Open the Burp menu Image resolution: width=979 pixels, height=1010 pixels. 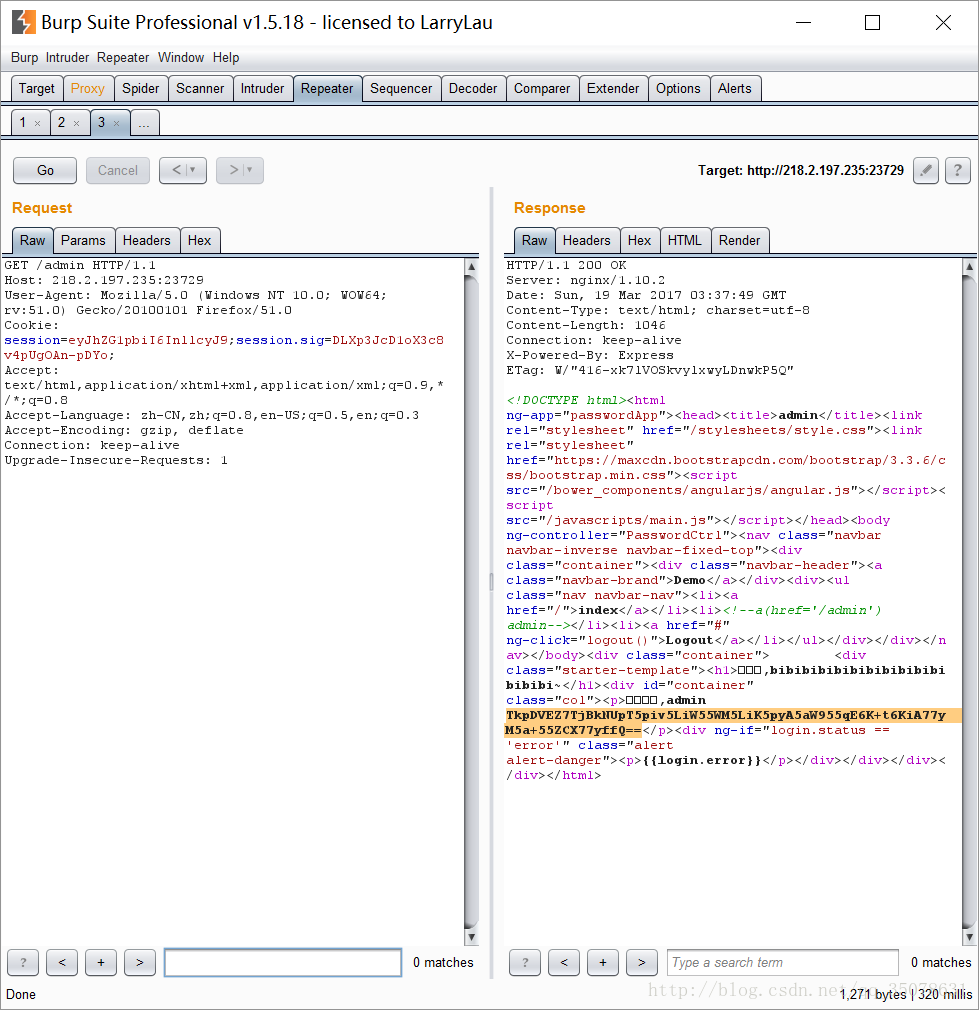pos(24,57)
